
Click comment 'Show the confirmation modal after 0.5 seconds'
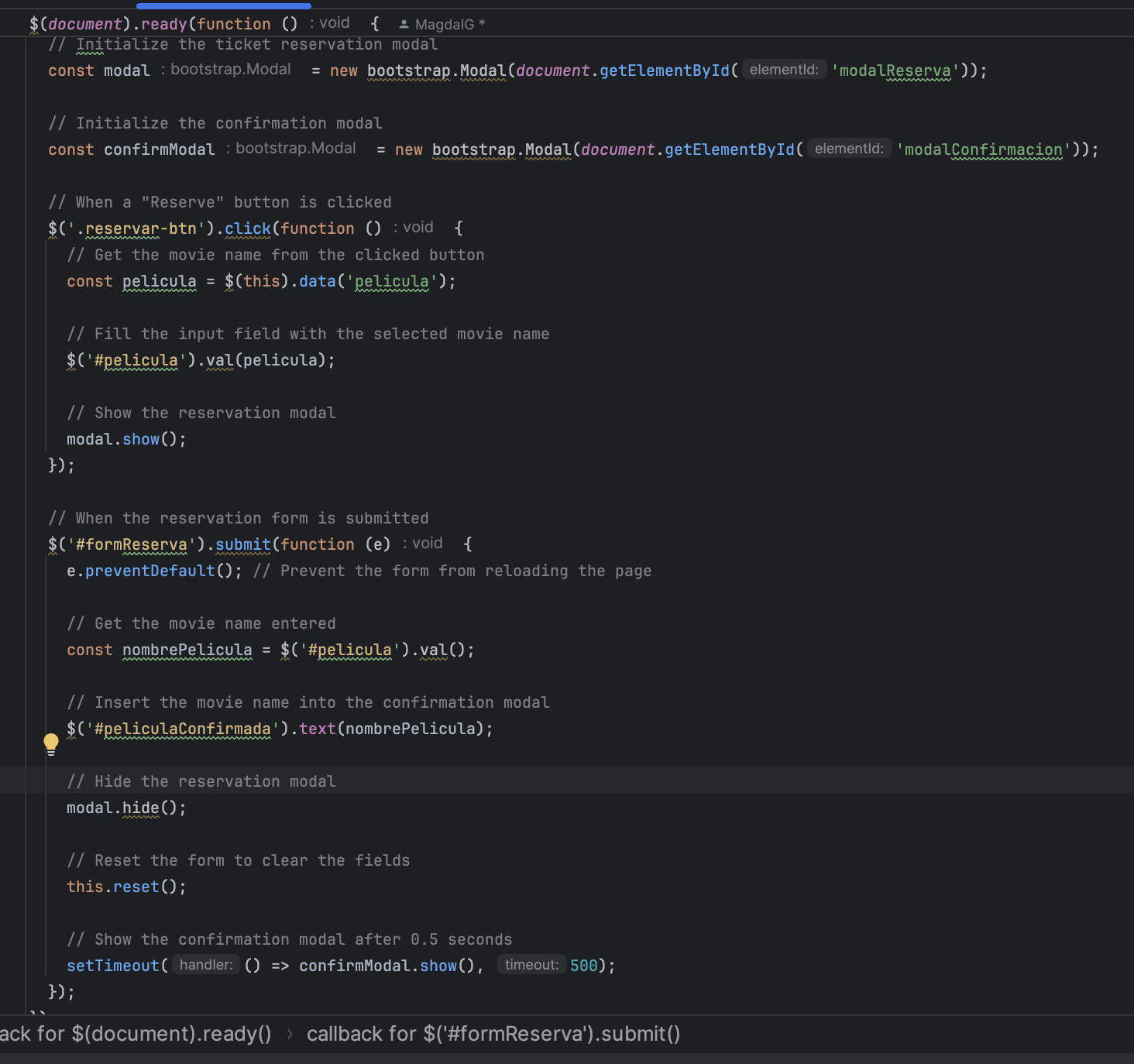click(290, 939)
